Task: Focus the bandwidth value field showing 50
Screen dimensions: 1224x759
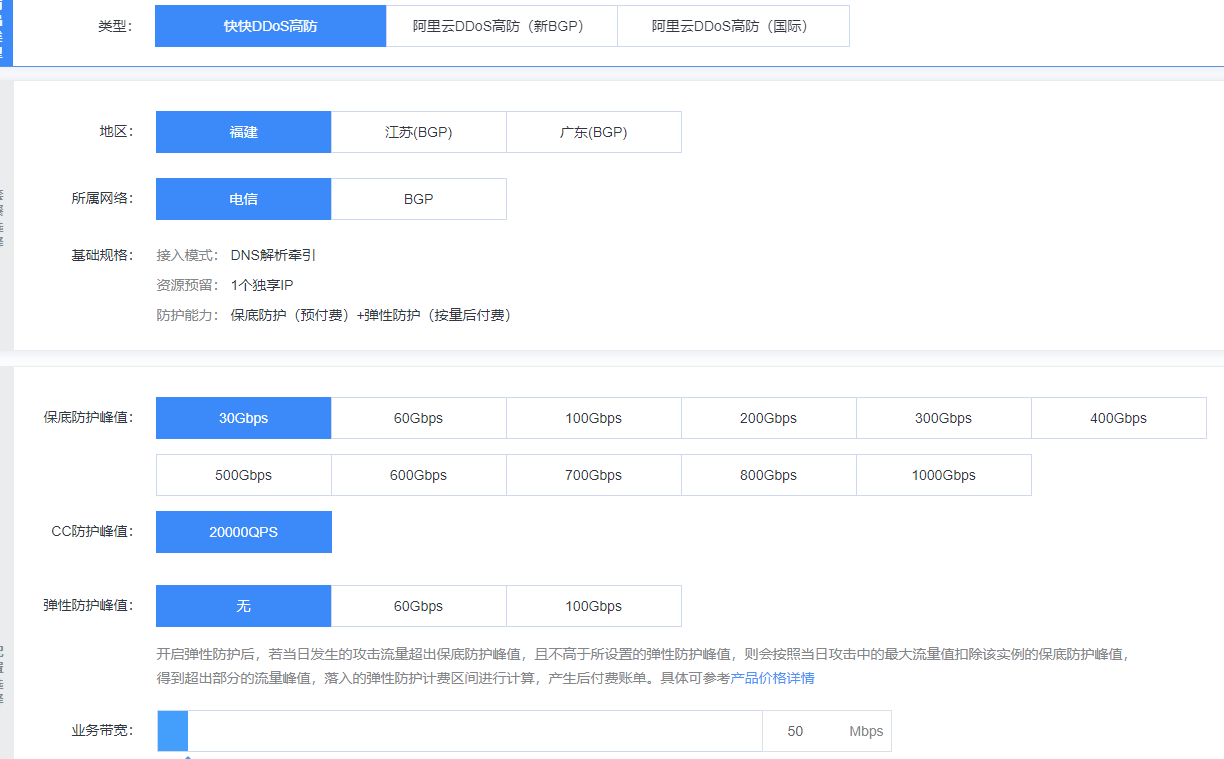Action: pyautogui.click(x=796, y=731)
